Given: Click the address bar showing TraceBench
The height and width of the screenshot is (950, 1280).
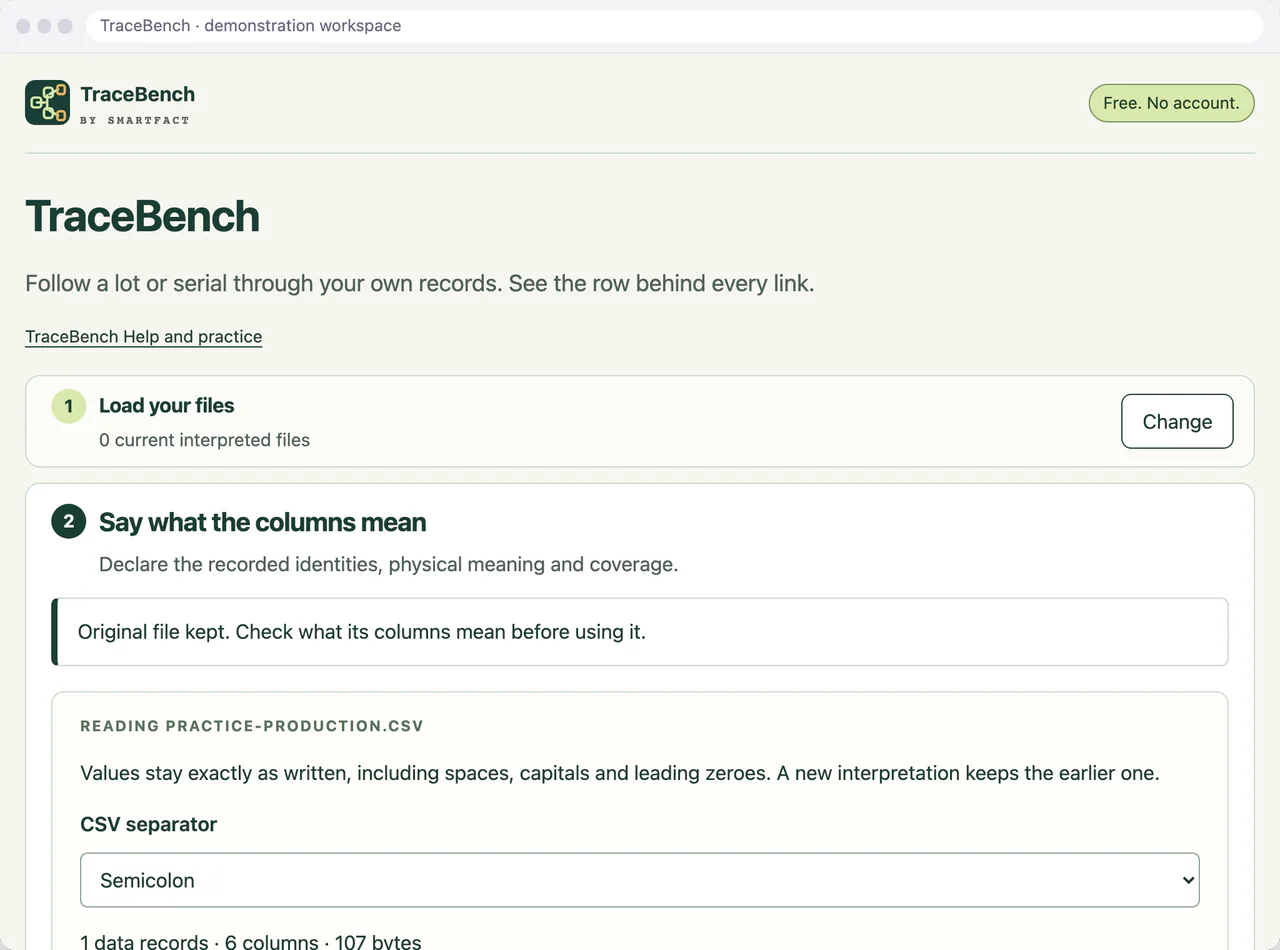Looking at the screenshot, I should 675,26.
